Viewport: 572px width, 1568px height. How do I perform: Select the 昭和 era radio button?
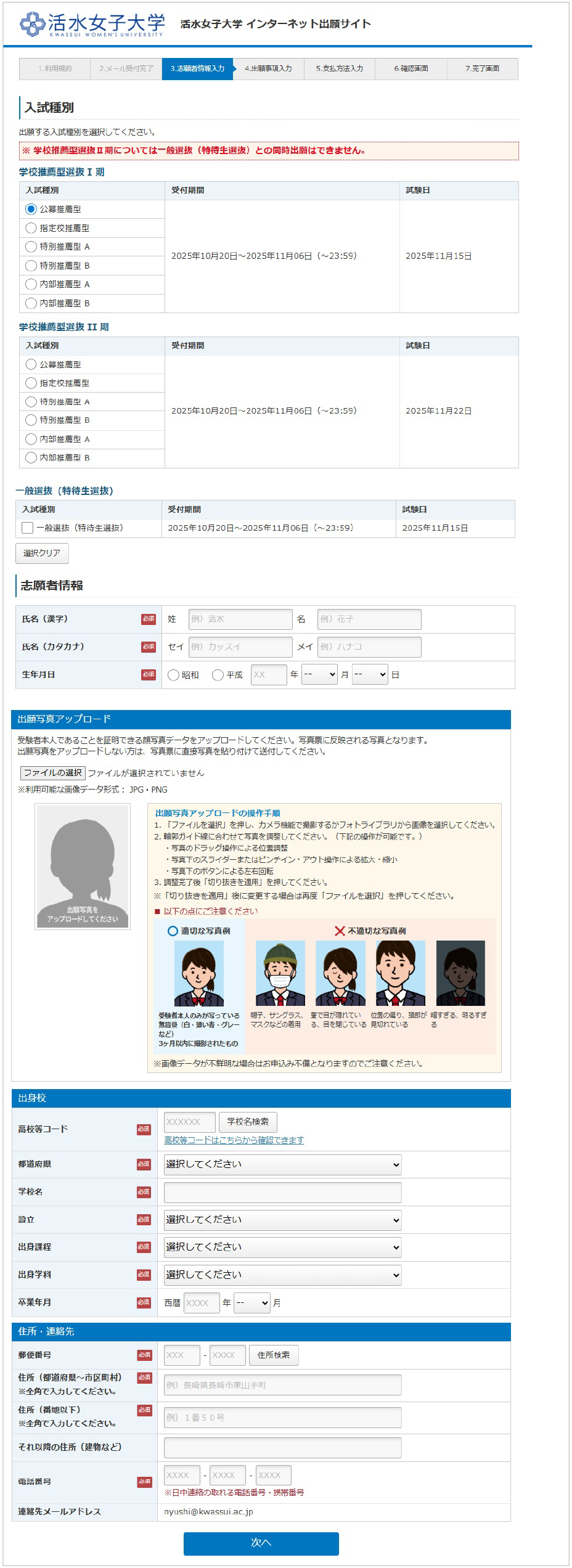click(174, 675)
